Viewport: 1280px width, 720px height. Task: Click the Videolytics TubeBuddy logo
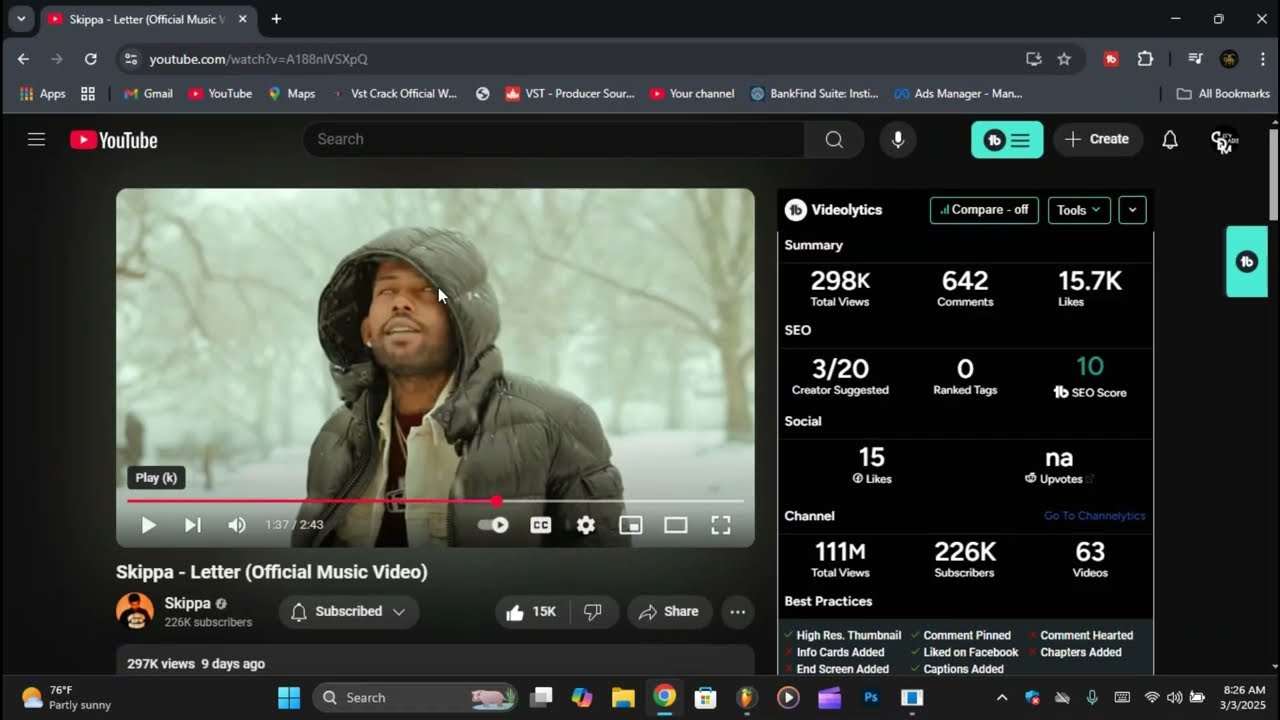[x=796, y=210]
